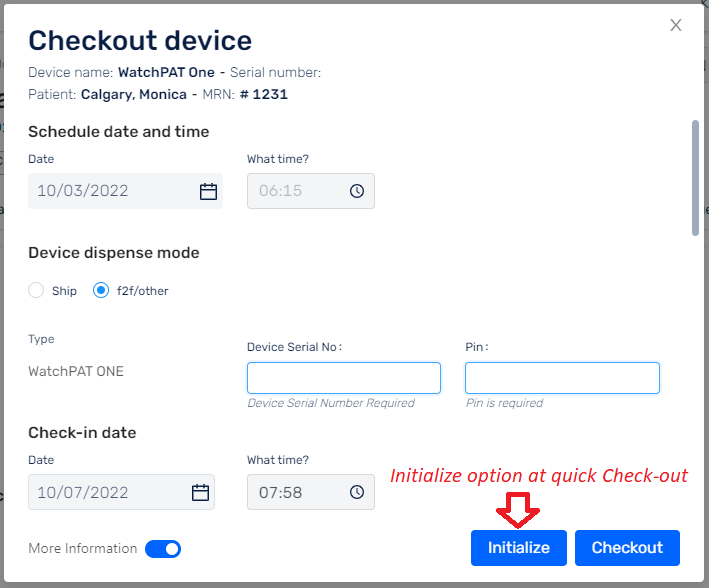Click the dialog vertical scrollbar
Viewport: 709px width, 588px height.
pos(695,178)
